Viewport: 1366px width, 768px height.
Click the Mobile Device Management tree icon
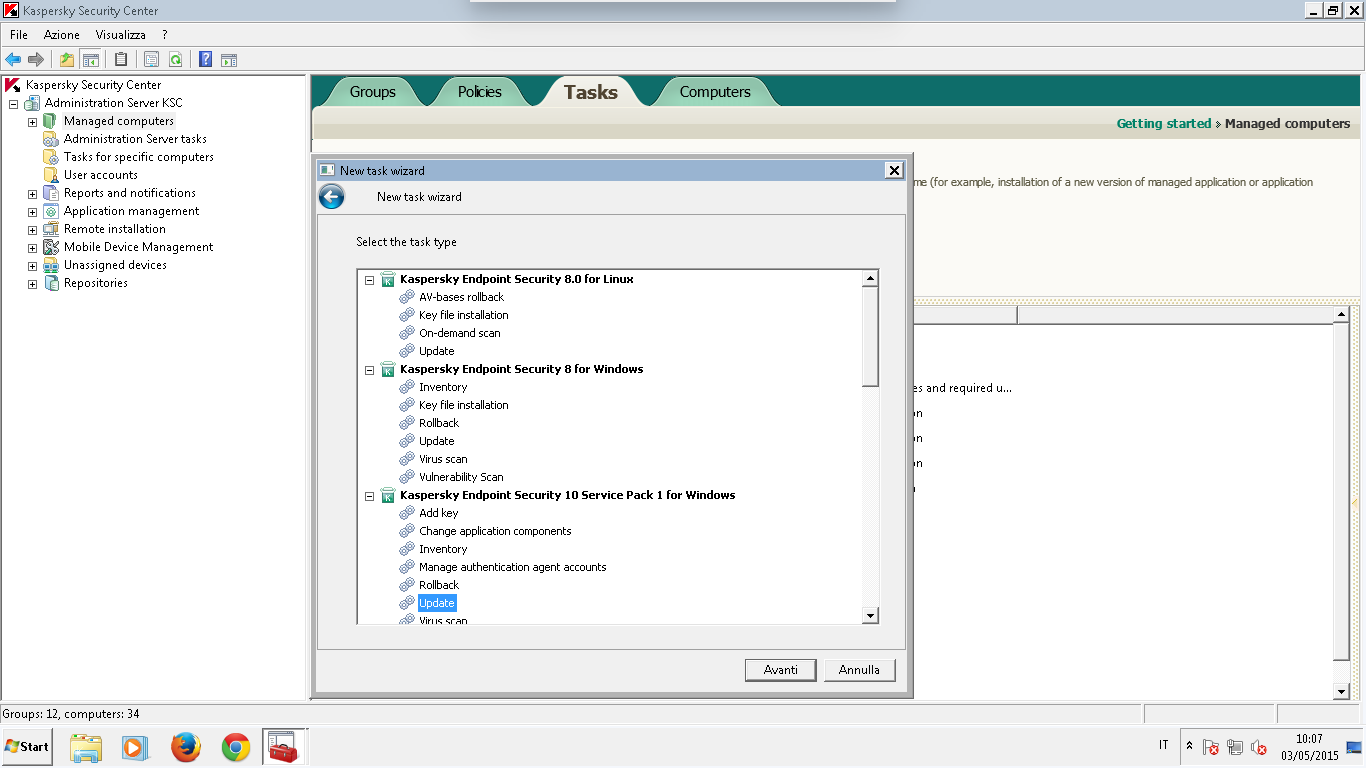tap(51, 247)
